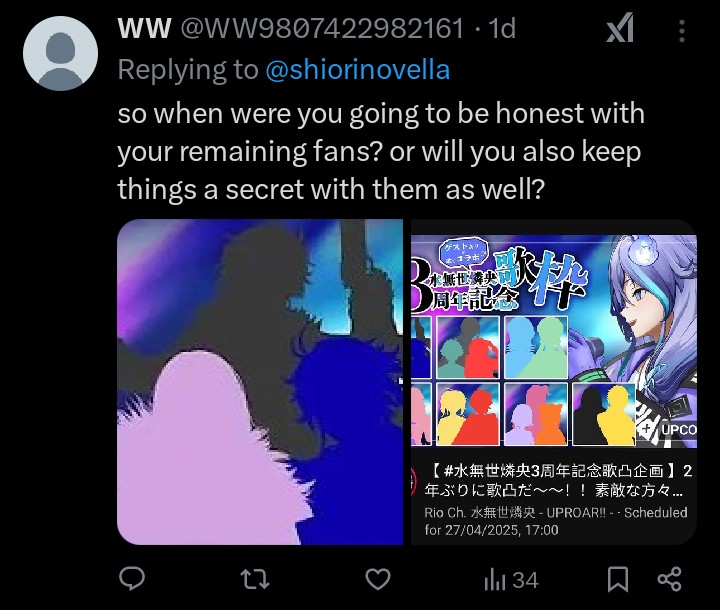The image size is (720, 610).
Task: Open the 1d timestamp link
Action: (x=501, y=28)
